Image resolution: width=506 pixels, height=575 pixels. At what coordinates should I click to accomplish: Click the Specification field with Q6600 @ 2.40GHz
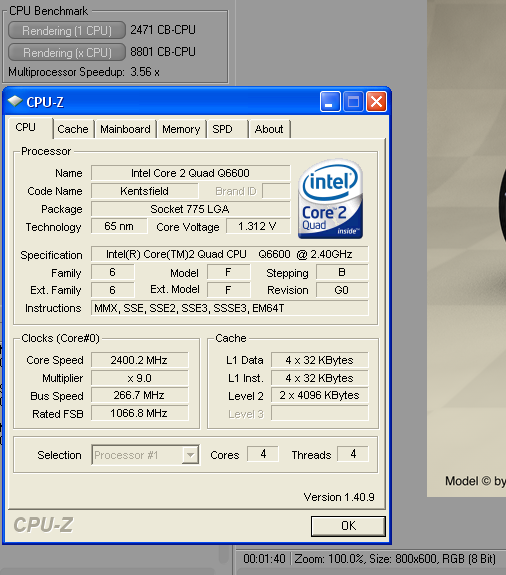(x=230, y=254)
